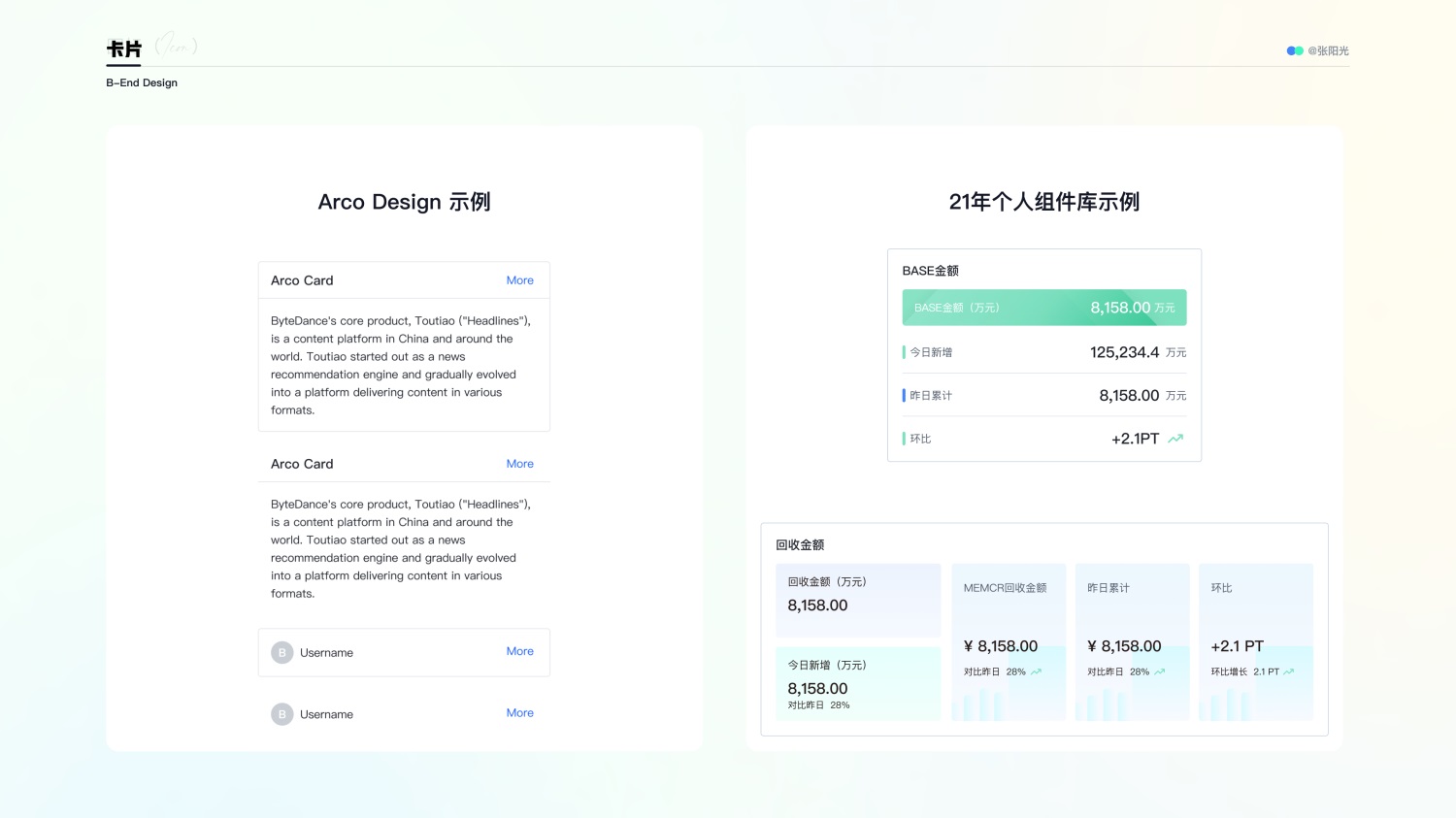The width and height of the screenshot is (1456, 818).
Task: Click trend arrow in 昨日累计 mini card
Action: [x=1159, y=671]
